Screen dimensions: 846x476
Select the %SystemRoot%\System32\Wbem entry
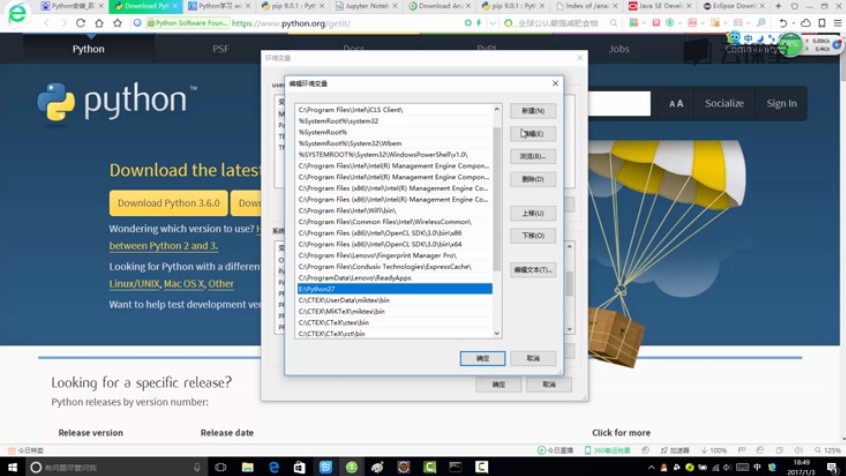pos(394,143)
